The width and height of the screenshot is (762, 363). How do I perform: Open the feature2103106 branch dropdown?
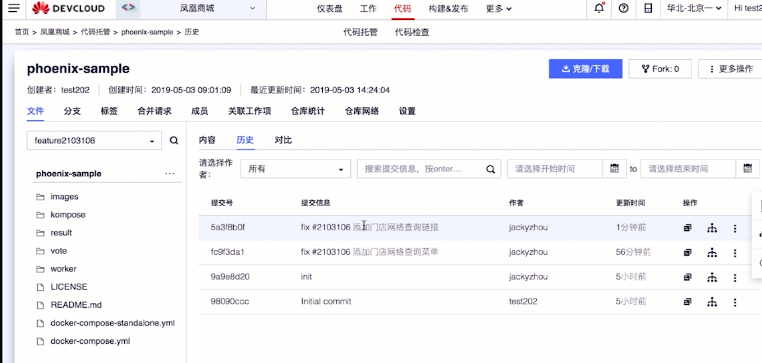[94, 140]
